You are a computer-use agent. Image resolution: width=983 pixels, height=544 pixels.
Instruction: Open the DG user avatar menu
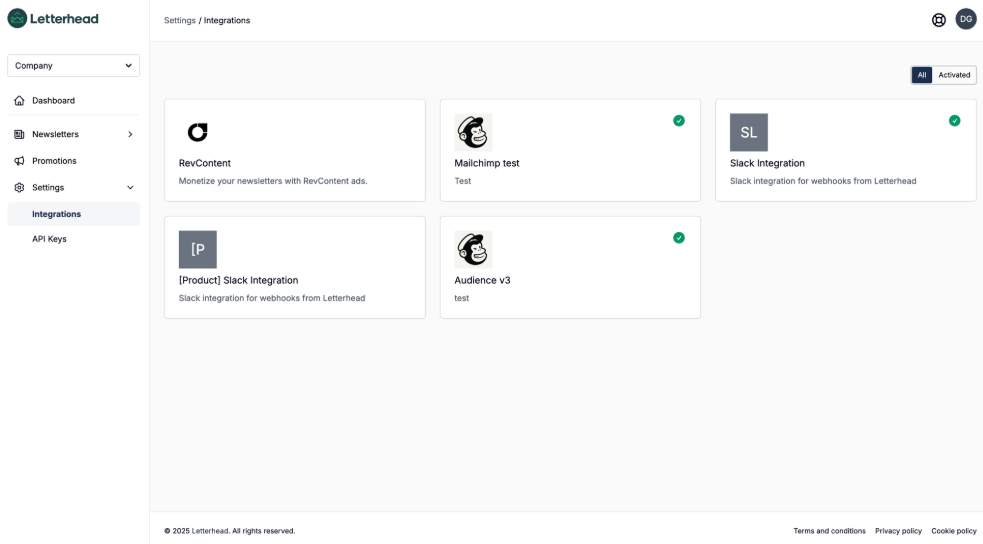966,19
